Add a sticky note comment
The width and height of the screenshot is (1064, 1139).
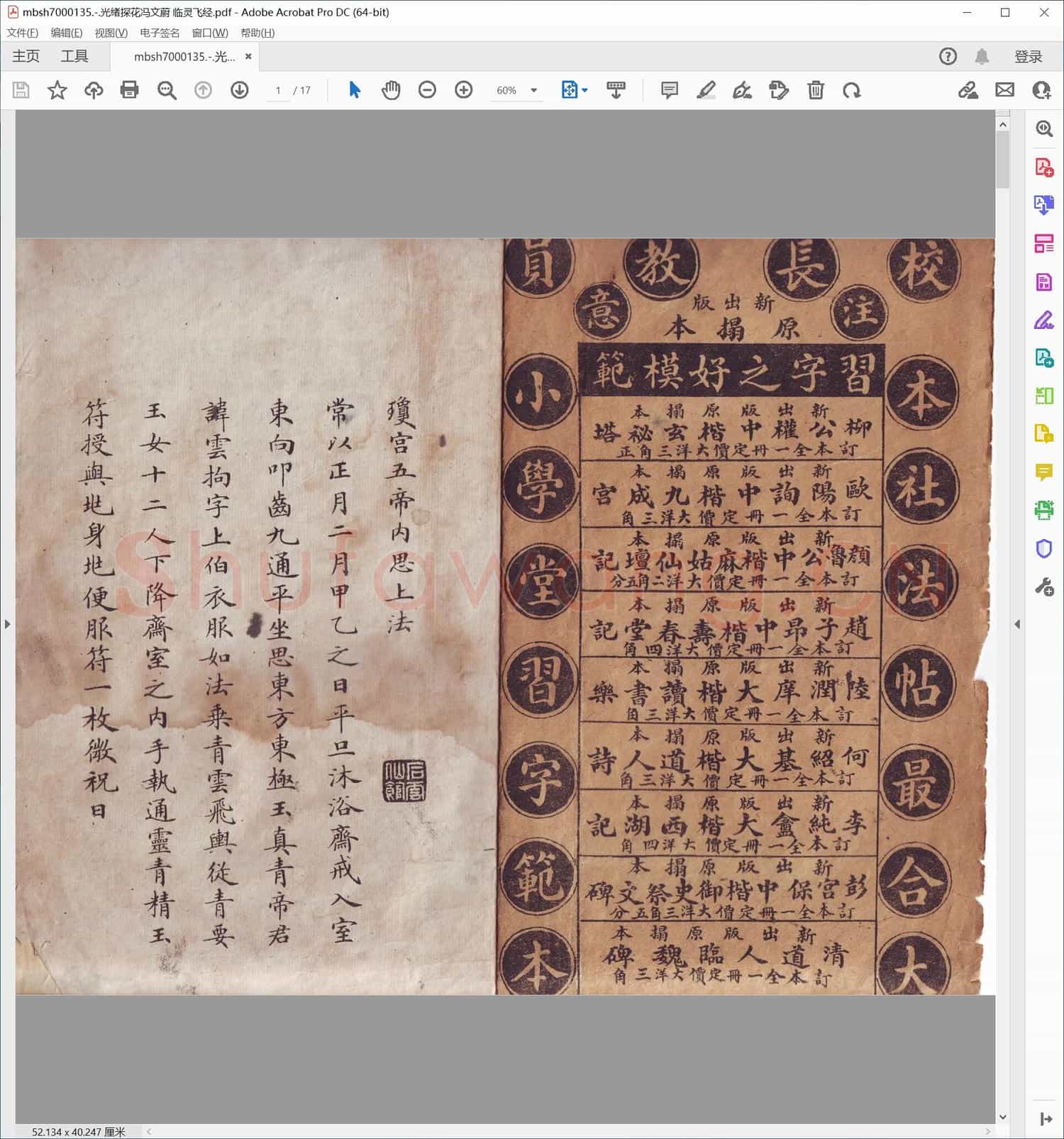point(669,90)
